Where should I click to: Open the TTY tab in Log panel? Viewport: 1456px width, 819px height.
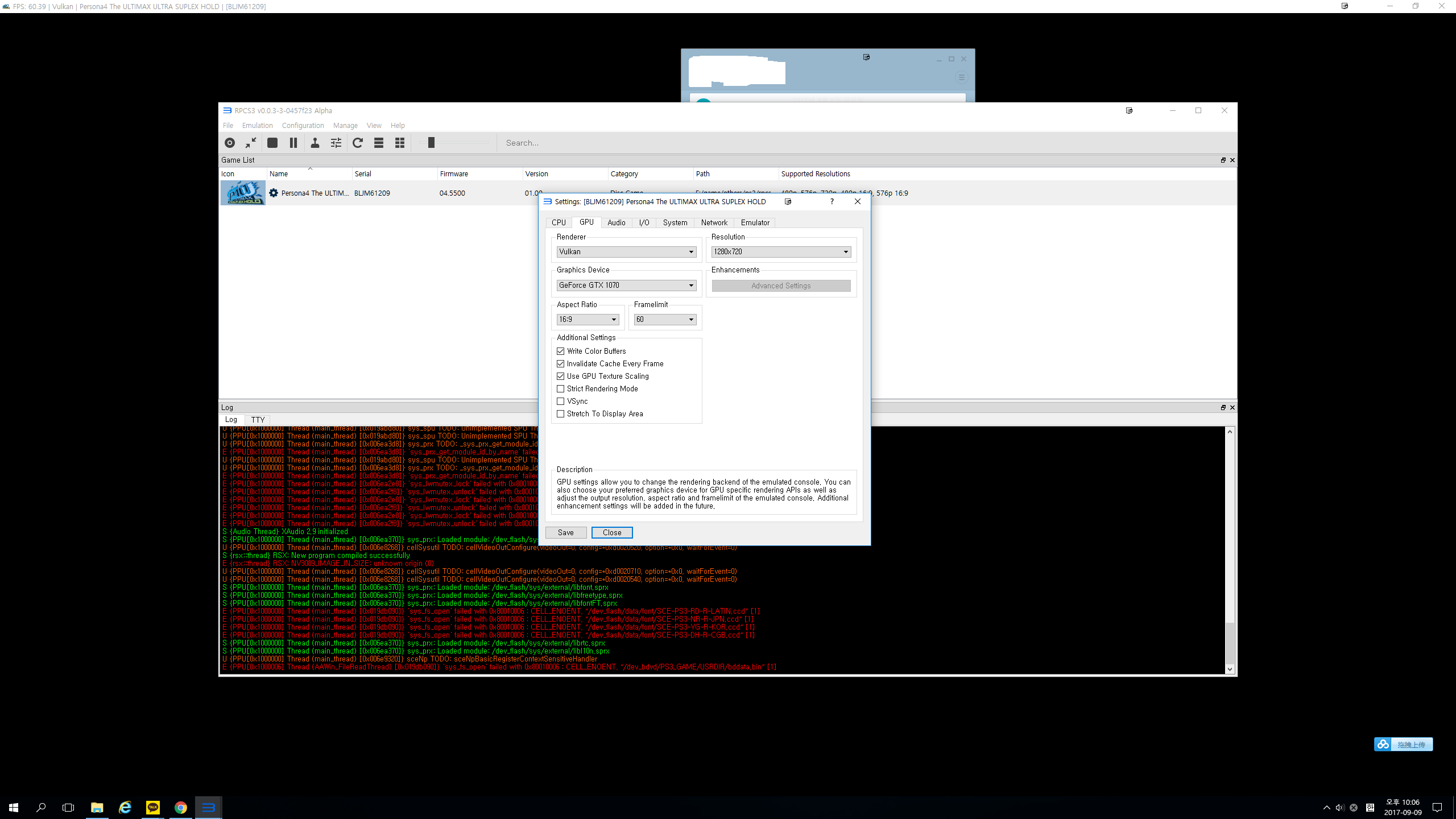pyautogui.click(x=258, y=420)
